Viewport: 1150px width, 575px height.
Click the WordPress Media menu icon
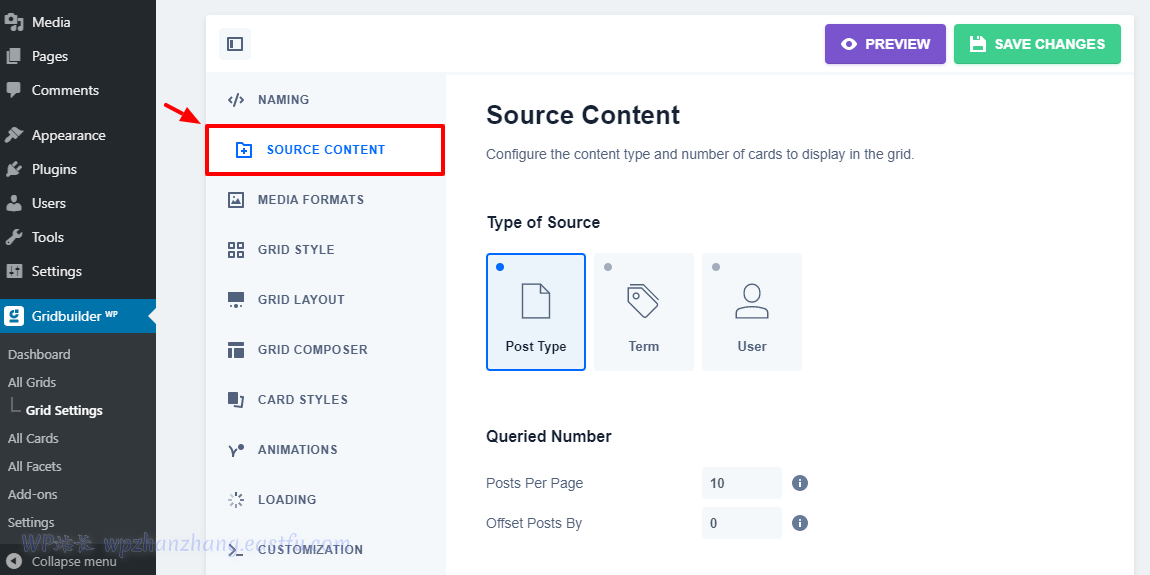14,22
